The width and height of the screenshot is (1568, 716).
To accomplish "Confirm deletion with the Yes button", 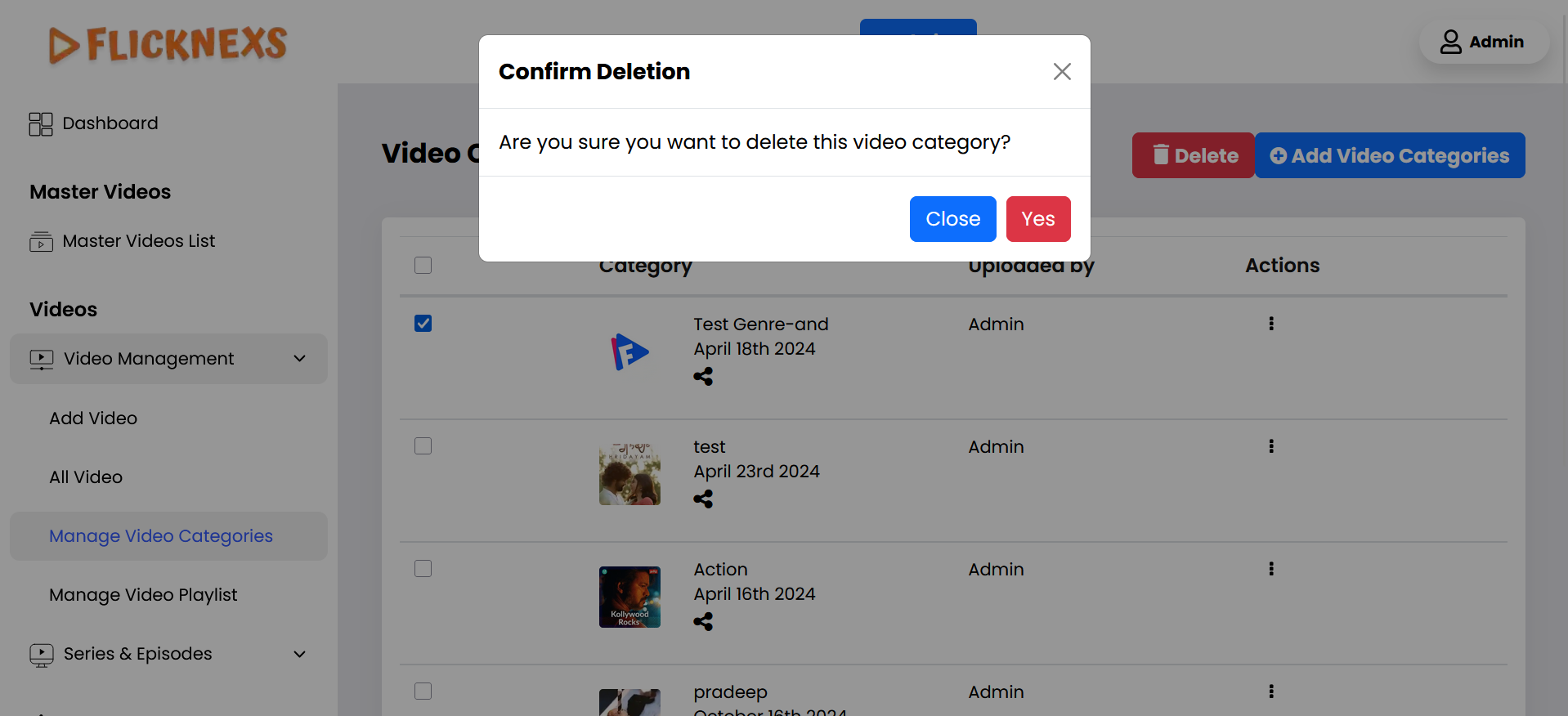I will 1037,219.
